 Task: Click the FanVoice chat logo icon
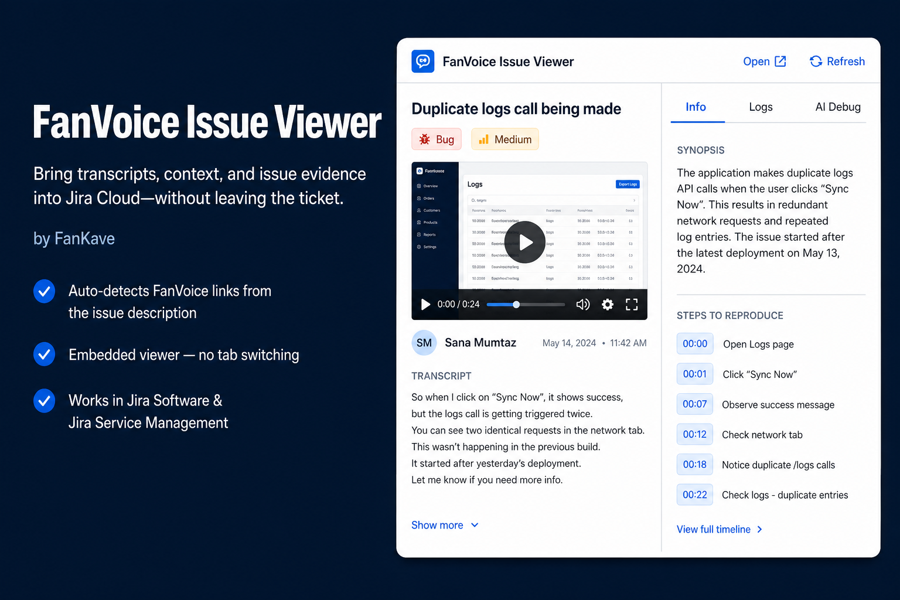[x=423, y=61]
